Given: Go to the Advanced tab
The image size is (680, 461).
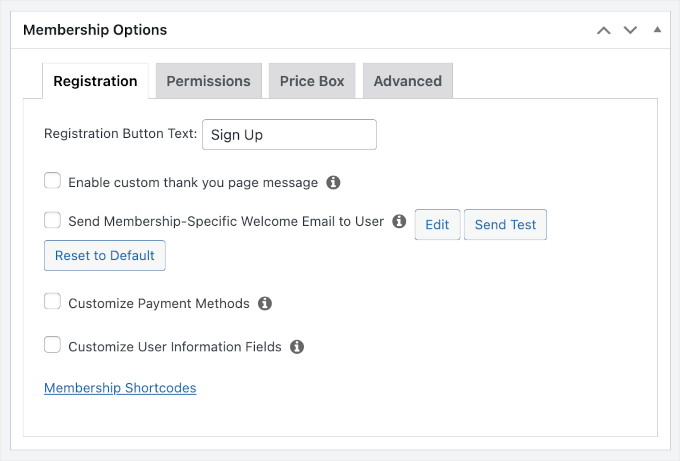Looking at the screenshot, I should click(408, 81).
